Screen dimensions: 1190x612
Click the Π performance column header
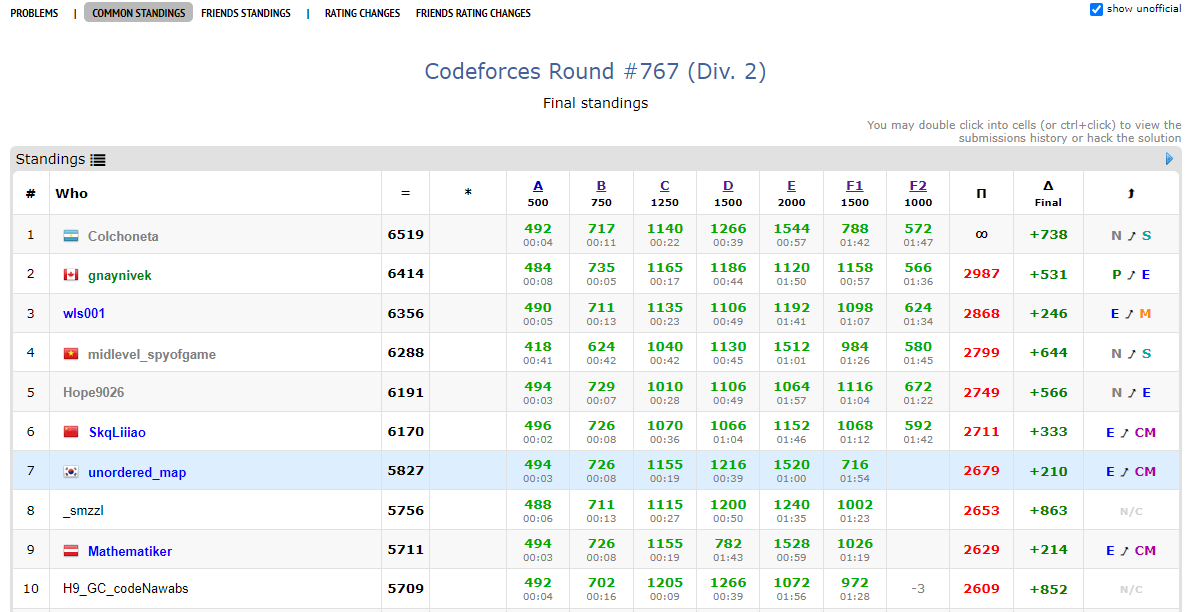981,194
